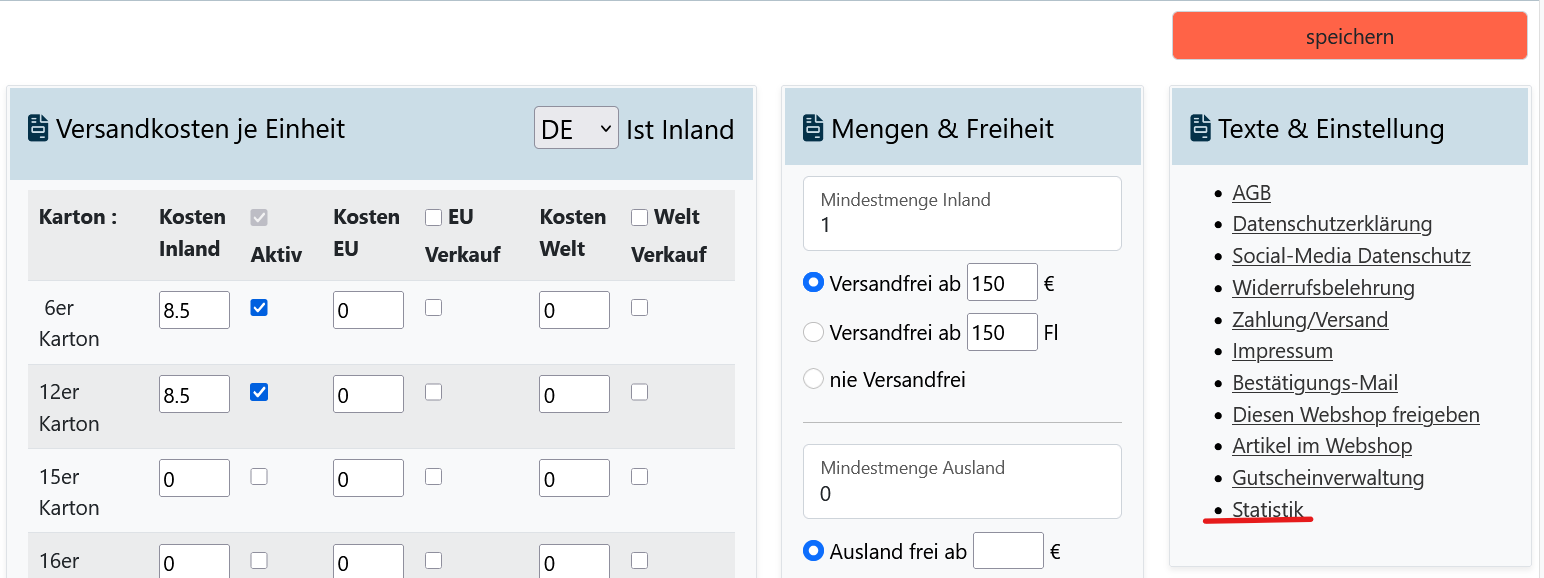Focus the Mindestmenge Inland input field
This screenshot has height=578, width=1544.
click(961, 225)
